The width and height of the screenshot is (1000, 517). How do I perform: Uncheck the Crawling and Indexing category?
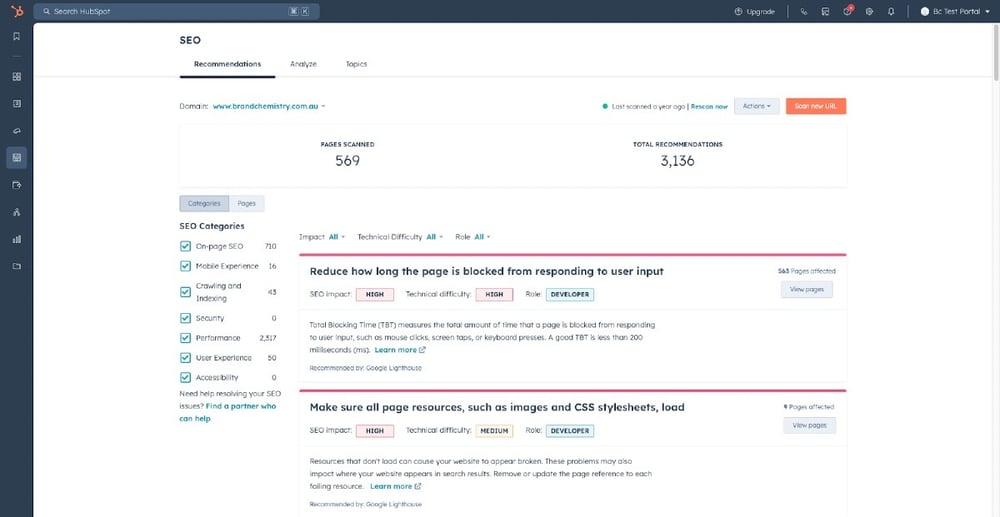click(186, 292)
